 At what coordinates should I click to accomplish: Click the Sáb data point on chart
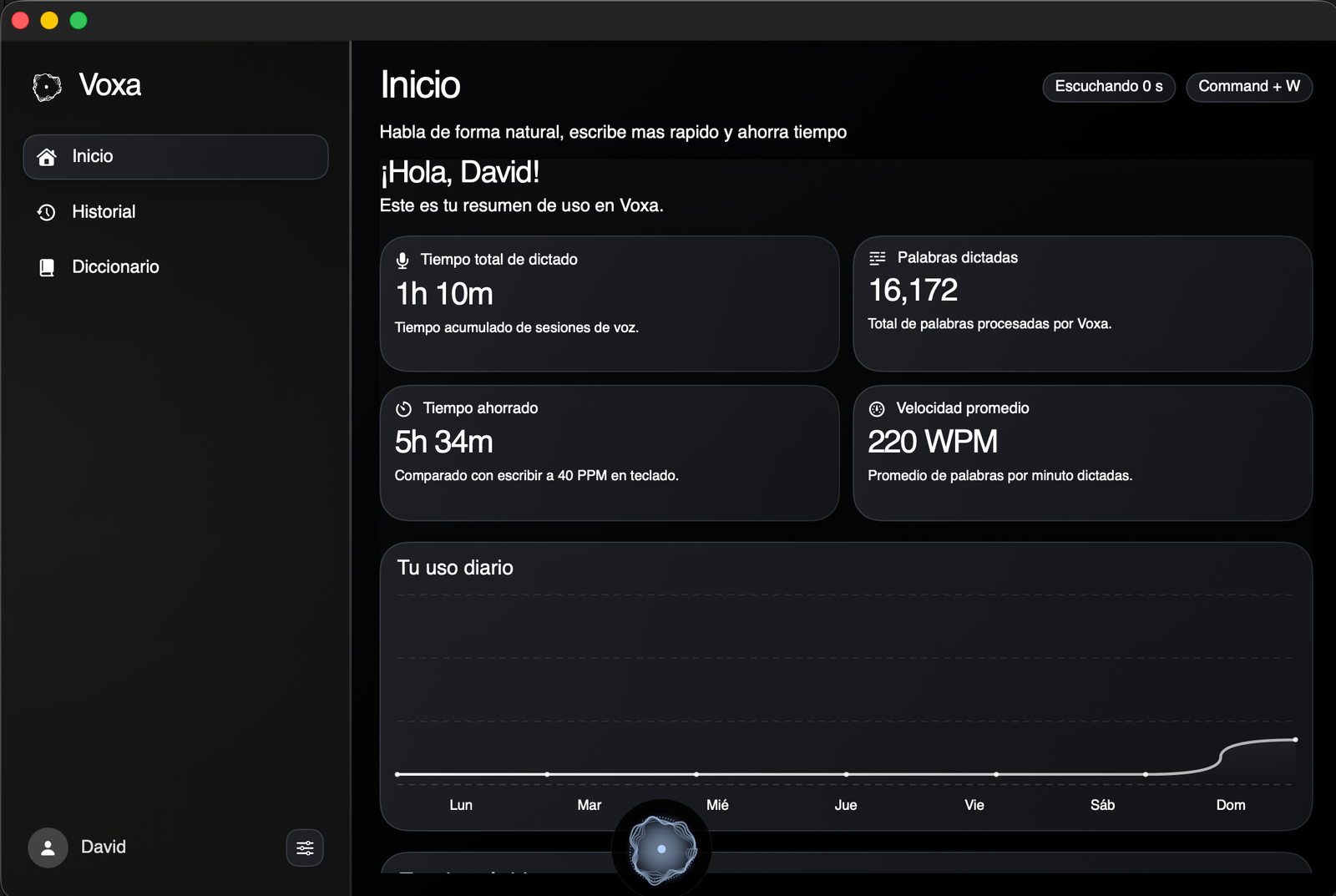(x=1146, y=774)
